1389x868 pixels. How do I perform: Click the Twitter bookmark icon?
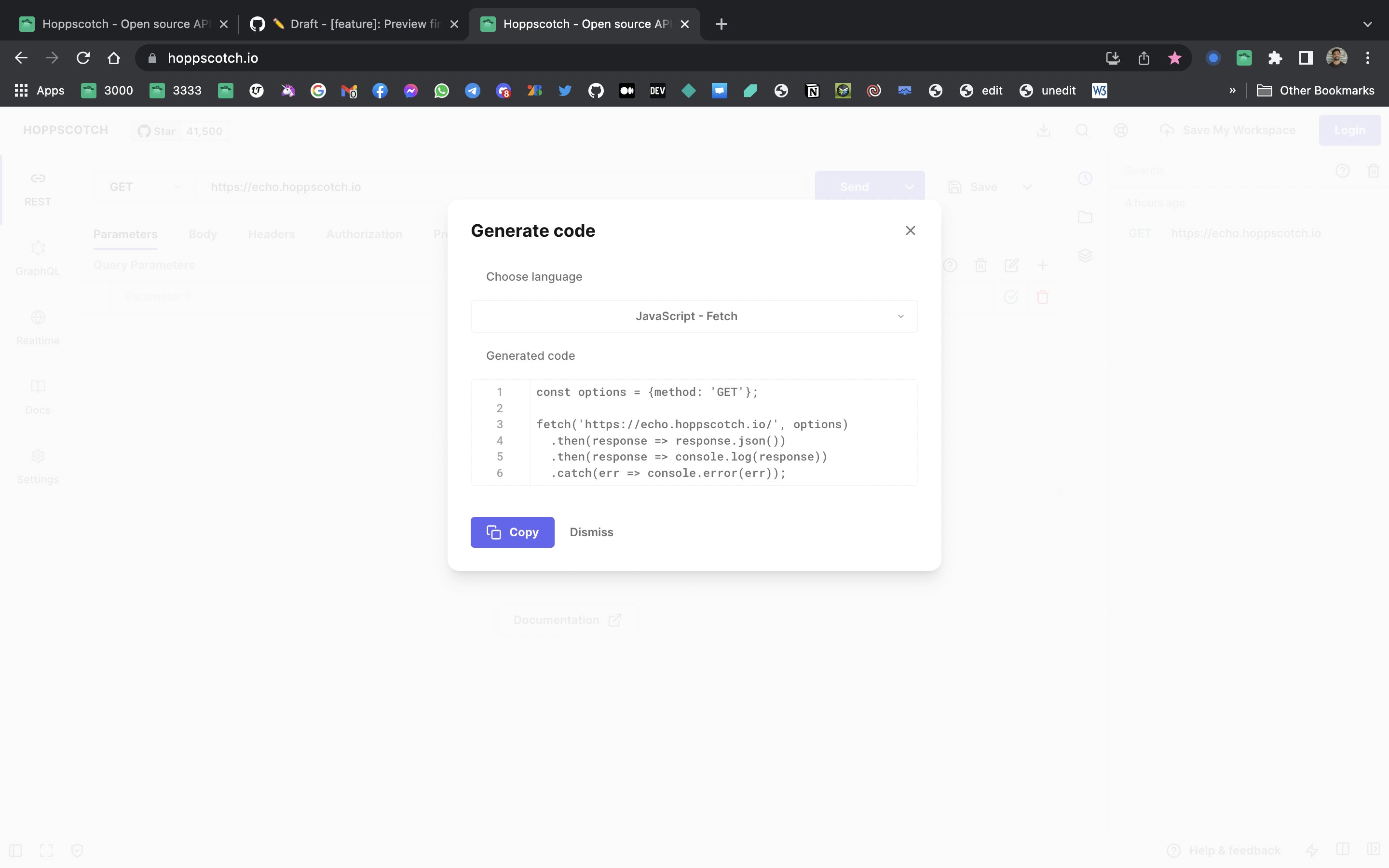565,90
